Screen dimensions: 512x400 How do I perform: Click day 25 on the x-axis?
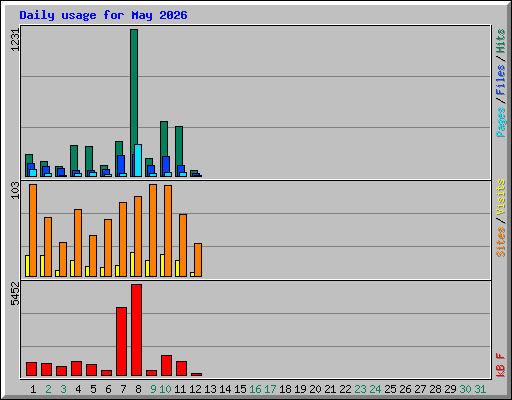(390, 389)
